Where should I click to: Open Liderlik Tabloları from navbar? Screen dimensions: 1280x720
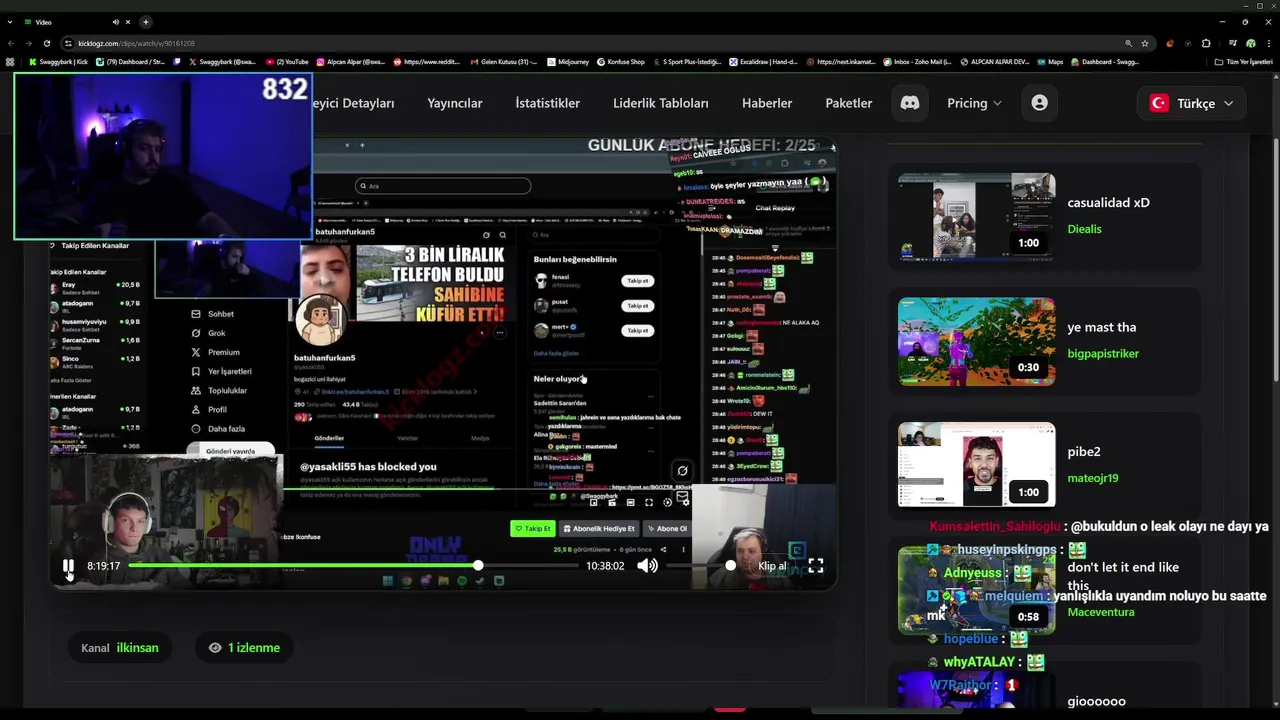click(661, 103)
